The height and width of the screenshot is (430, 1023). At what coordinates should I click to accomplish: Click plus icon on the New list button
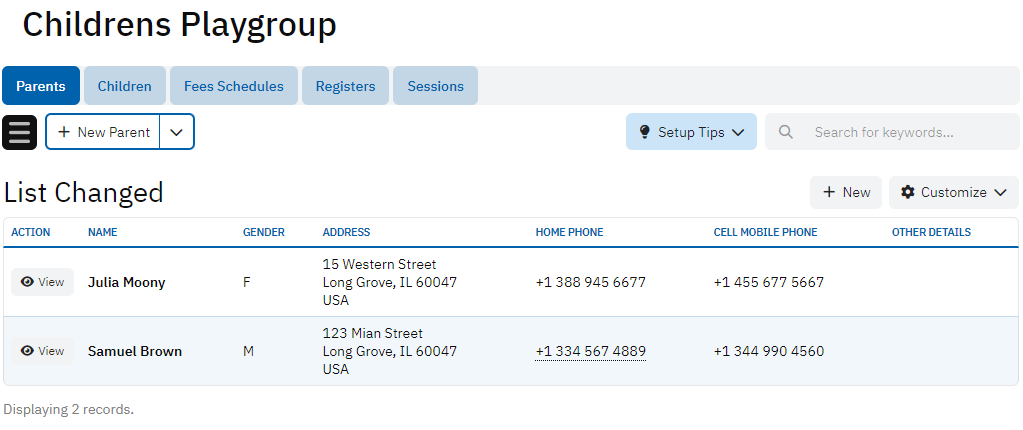[829, 192]
